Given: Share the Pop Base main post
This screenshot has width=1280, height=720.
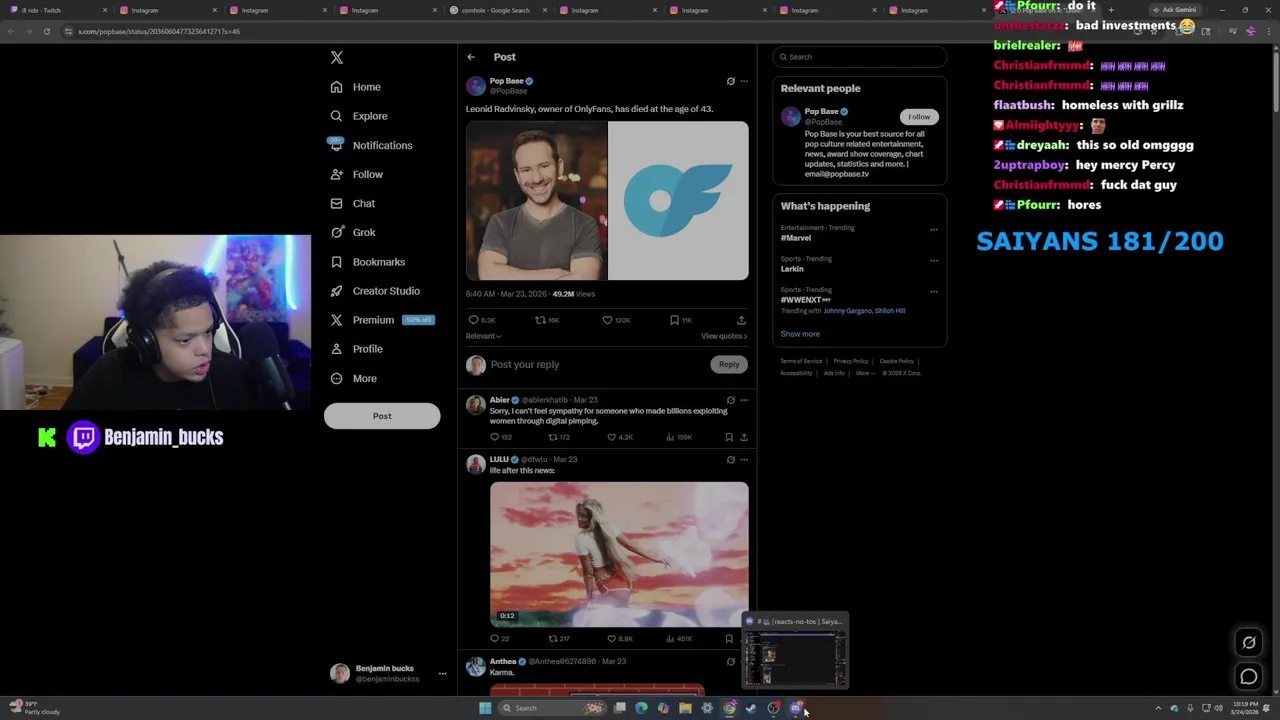Looking at the screenshot, I should click(x=741, y=320).
